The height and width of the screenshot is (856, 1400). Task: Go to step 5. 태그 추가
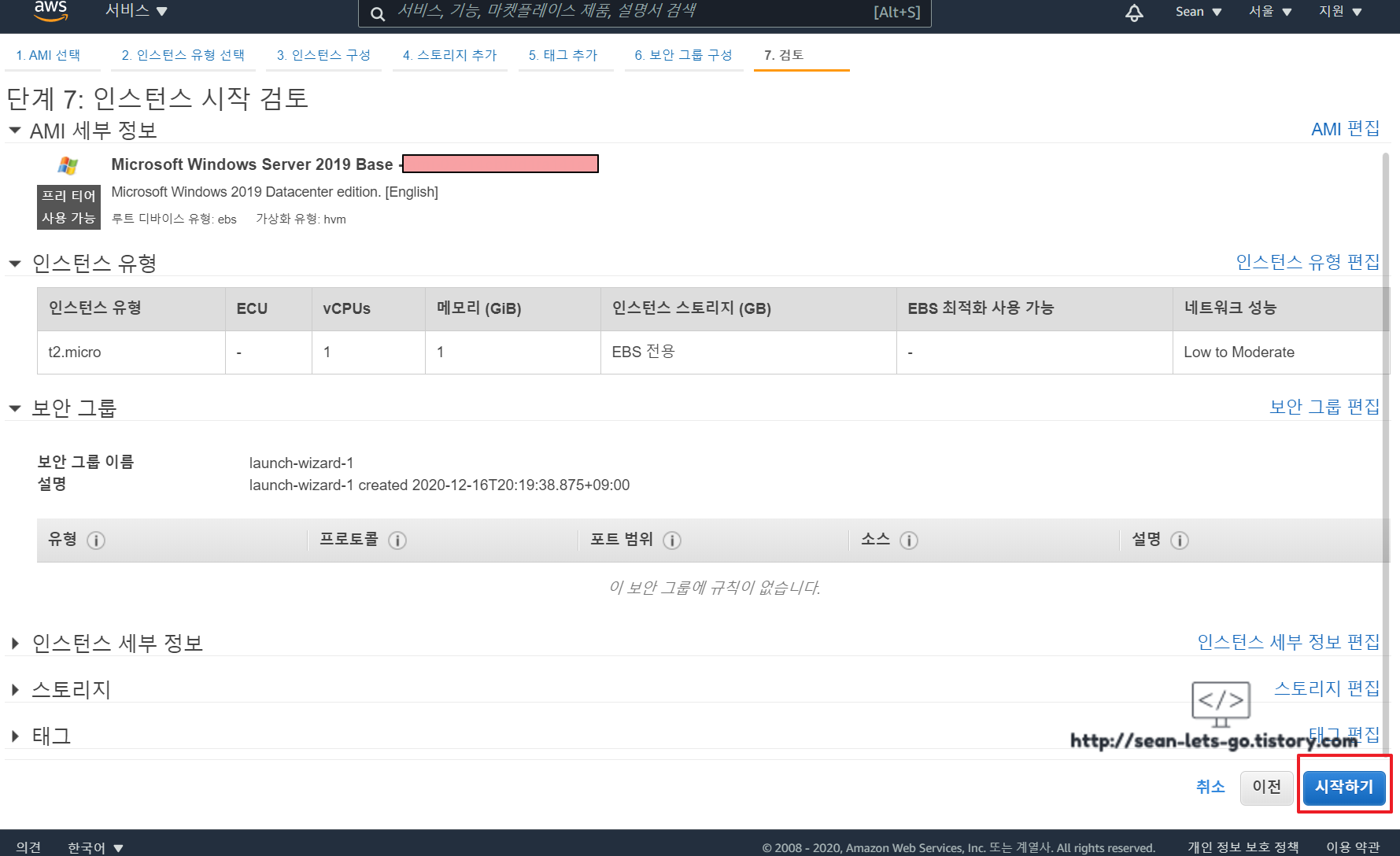563,55
